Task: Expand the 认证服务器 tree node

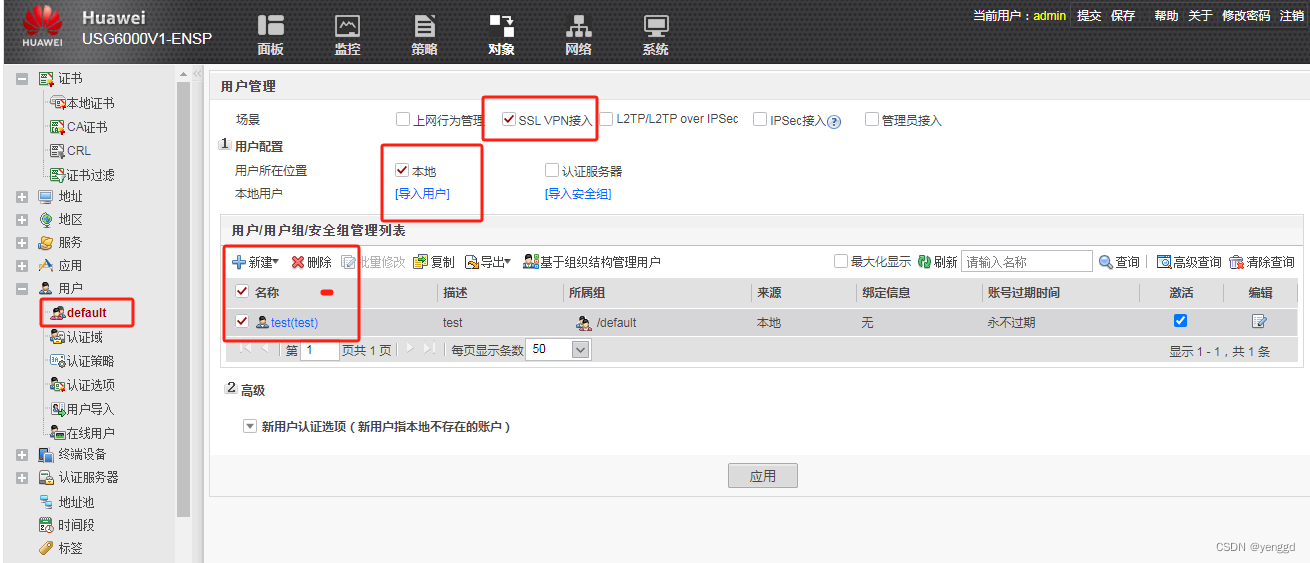Action: [x=22, y=478]
